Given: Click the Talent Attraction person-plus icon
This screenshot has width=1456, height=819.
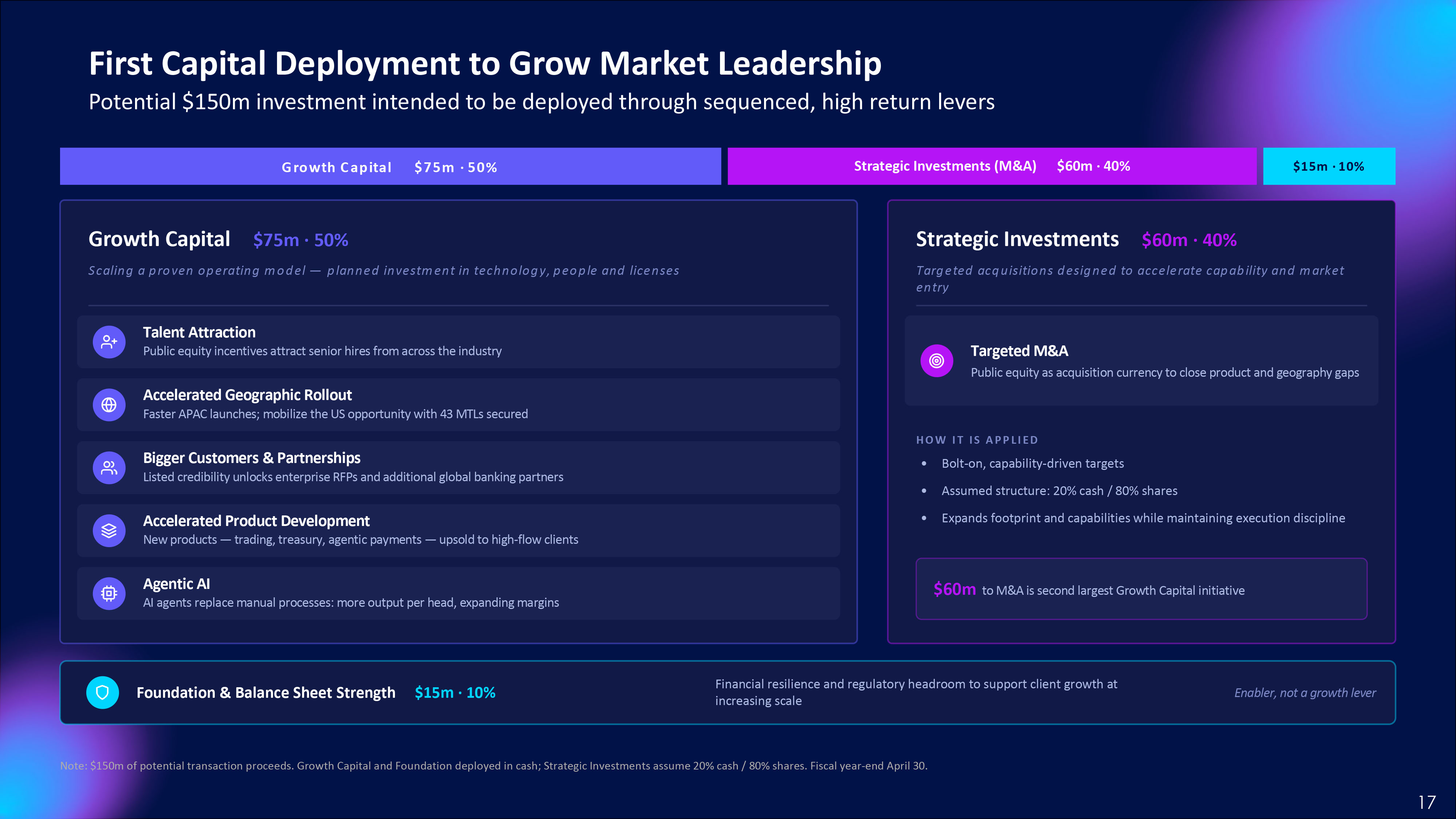Looking at the screenshot, I should 109,342.
